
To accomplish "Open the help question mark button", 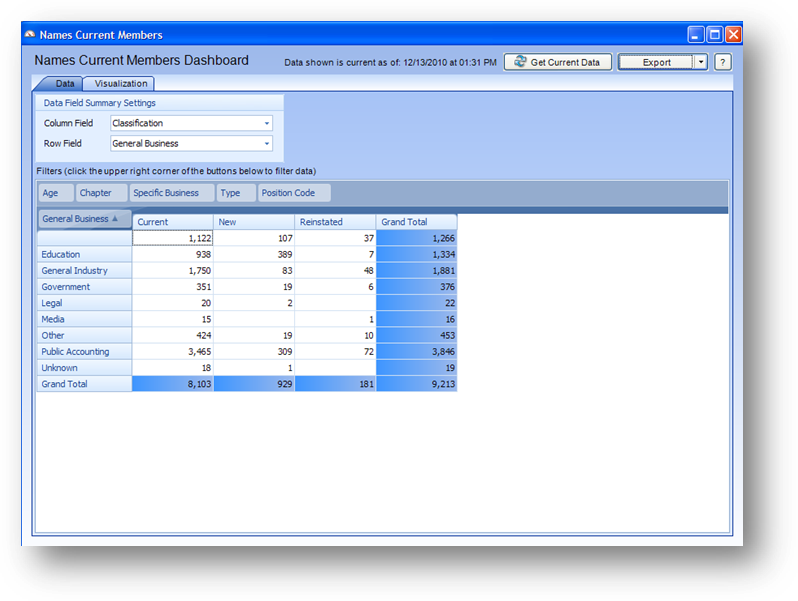I will [723, 62].
